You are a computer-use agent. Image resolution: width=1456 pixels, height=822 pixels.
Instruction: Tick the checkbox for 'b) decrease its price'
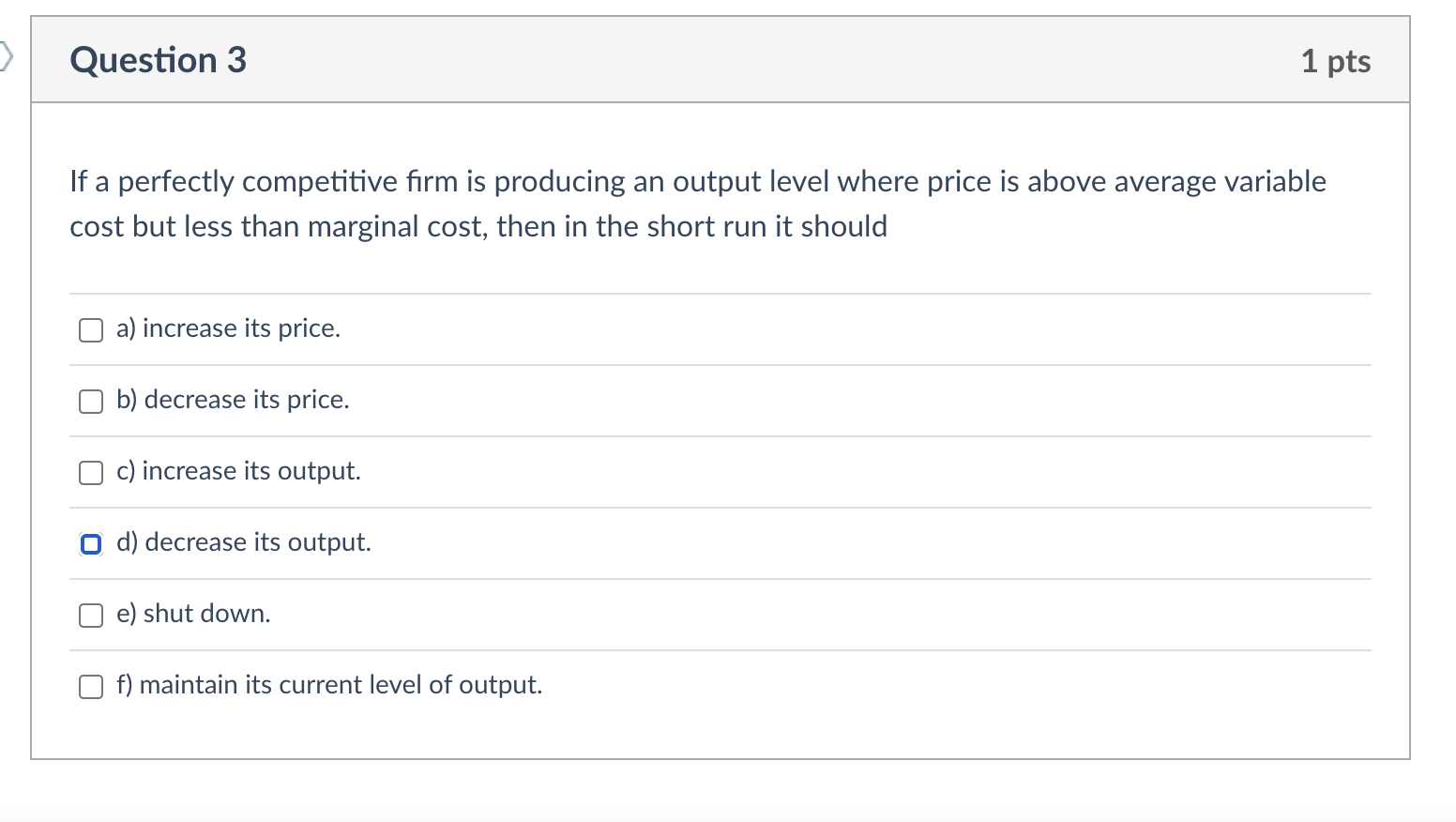pyautogui.click(x=91, y=402)
